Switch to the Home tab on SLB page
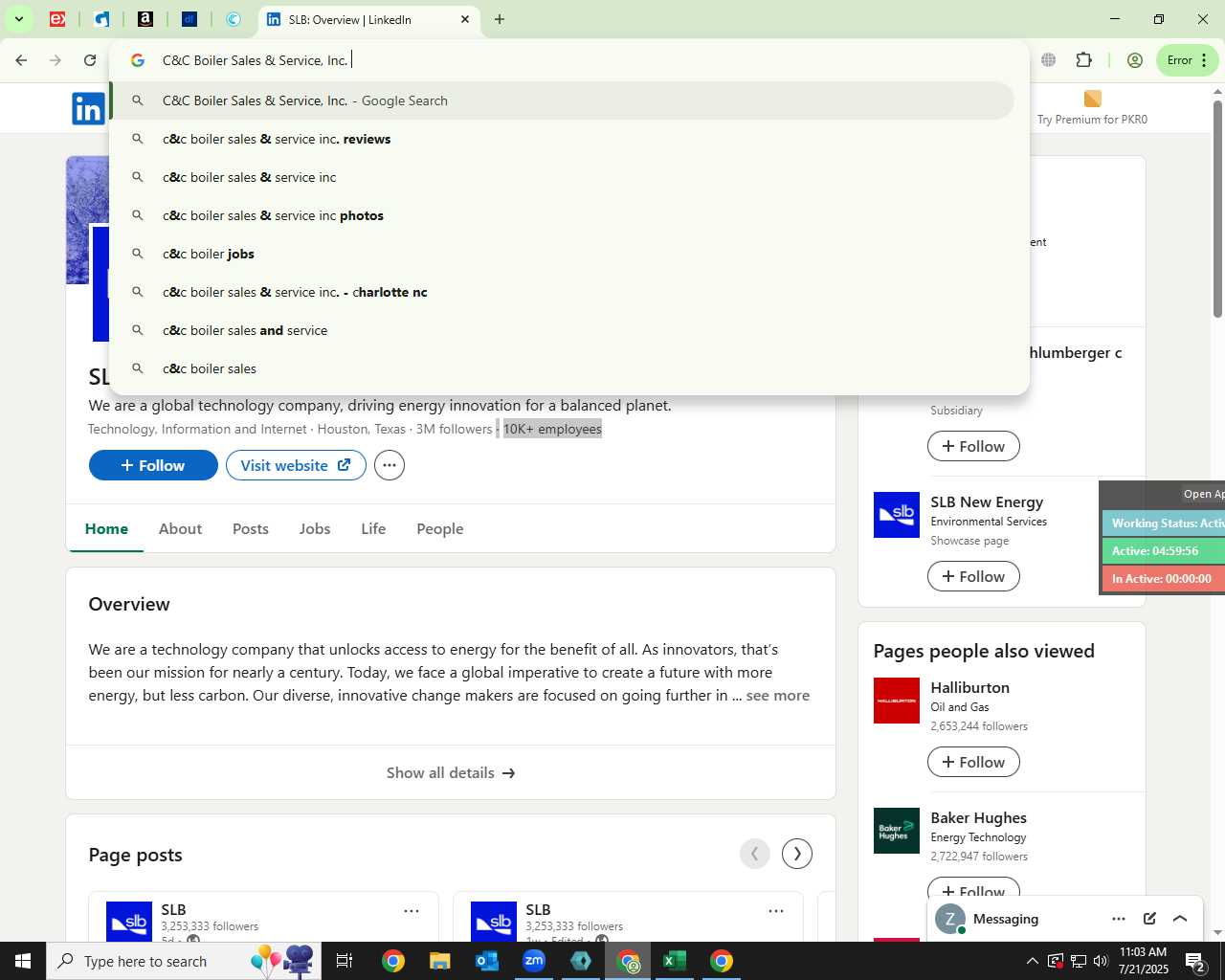The height and width of the screenshot is (980, 1225). point(106,528)
